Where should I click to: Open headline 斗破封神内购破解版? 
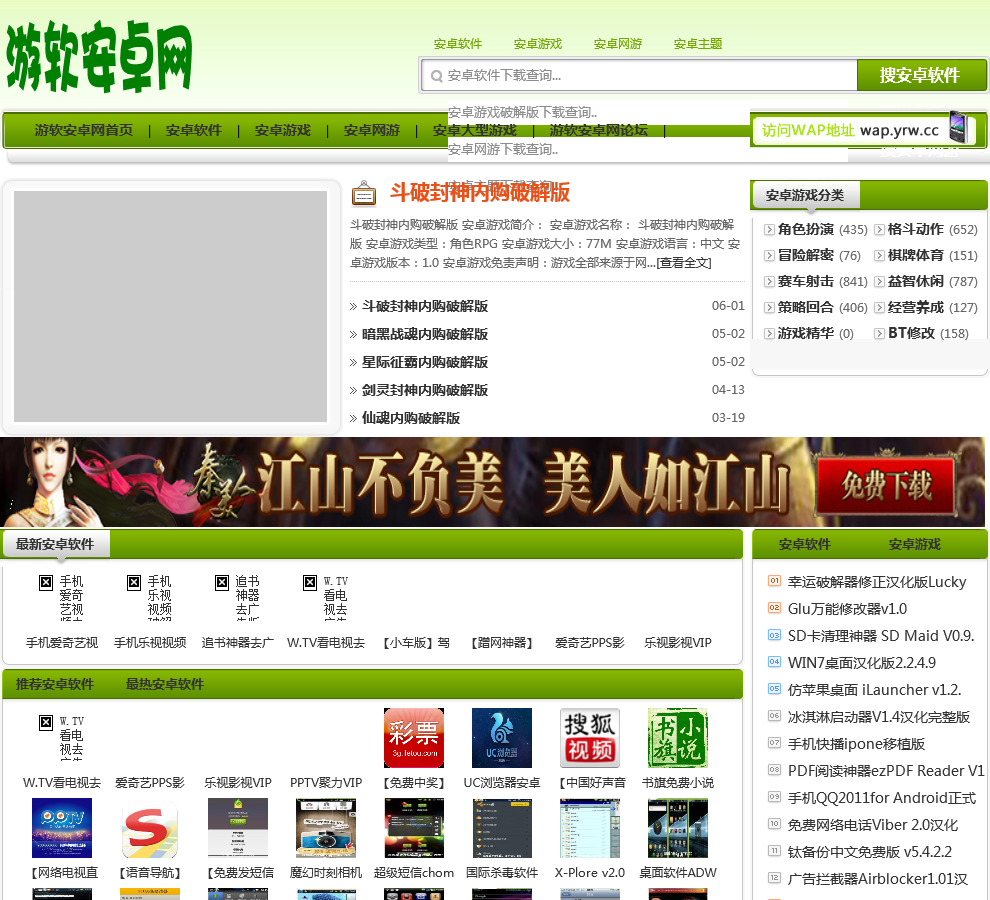pyautogui.click(x=480, y=192)
